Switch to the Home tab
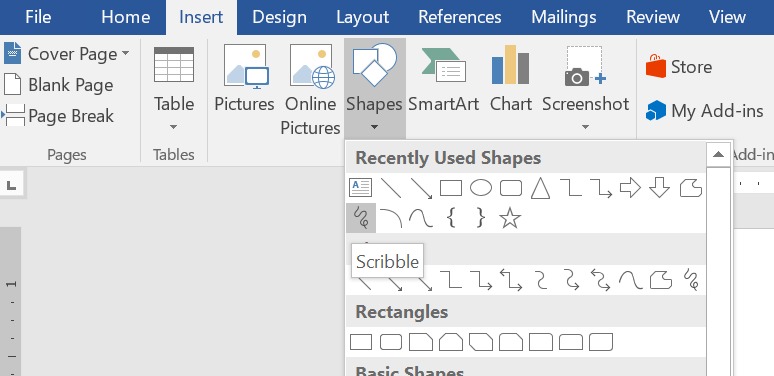This screenshot has width=774, height=376. click(125, 17)
